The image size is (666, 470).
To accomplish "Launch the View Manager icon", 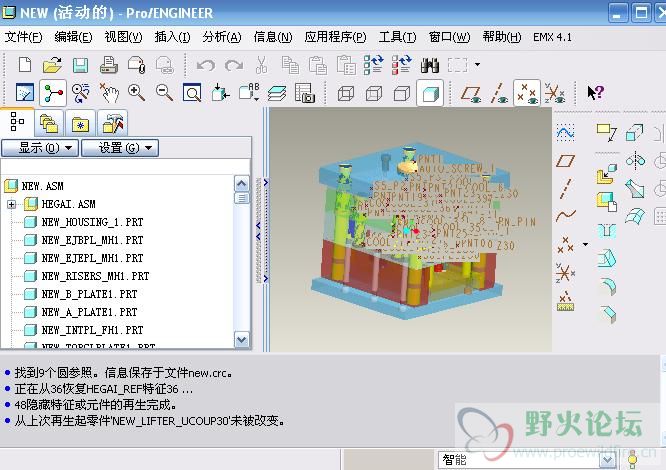I will coord(305,93).
